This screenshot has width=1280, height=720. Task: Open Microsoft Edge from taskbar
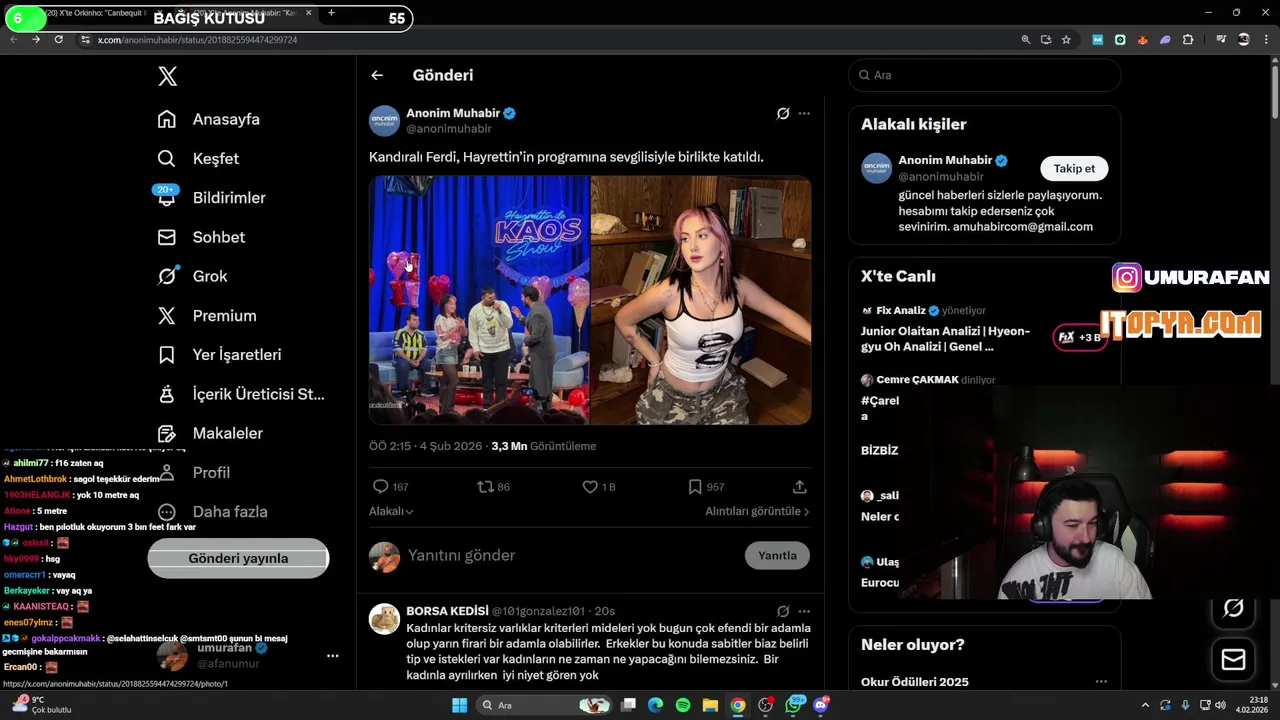pyautogui.click(x=655, y=705)
